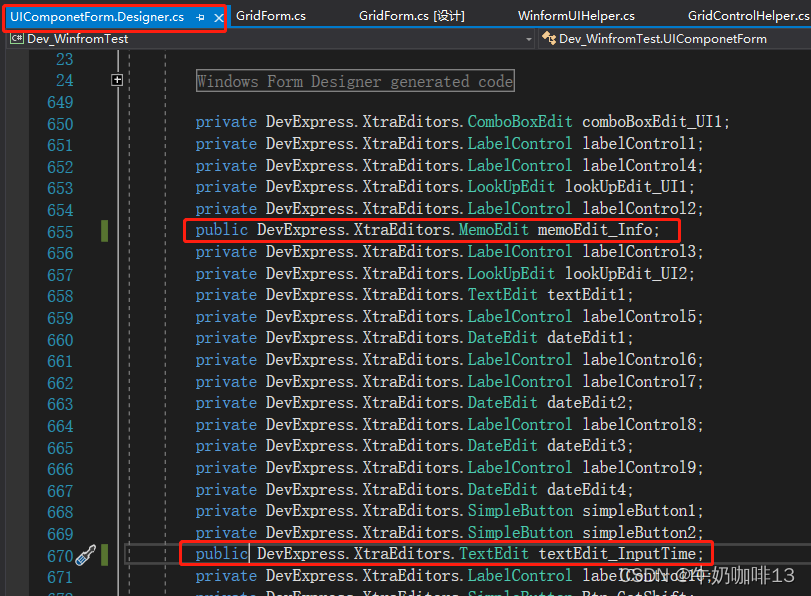
Task: Switch to the WinformUIHelper.cs tab
Action: (x=576, y=16)
